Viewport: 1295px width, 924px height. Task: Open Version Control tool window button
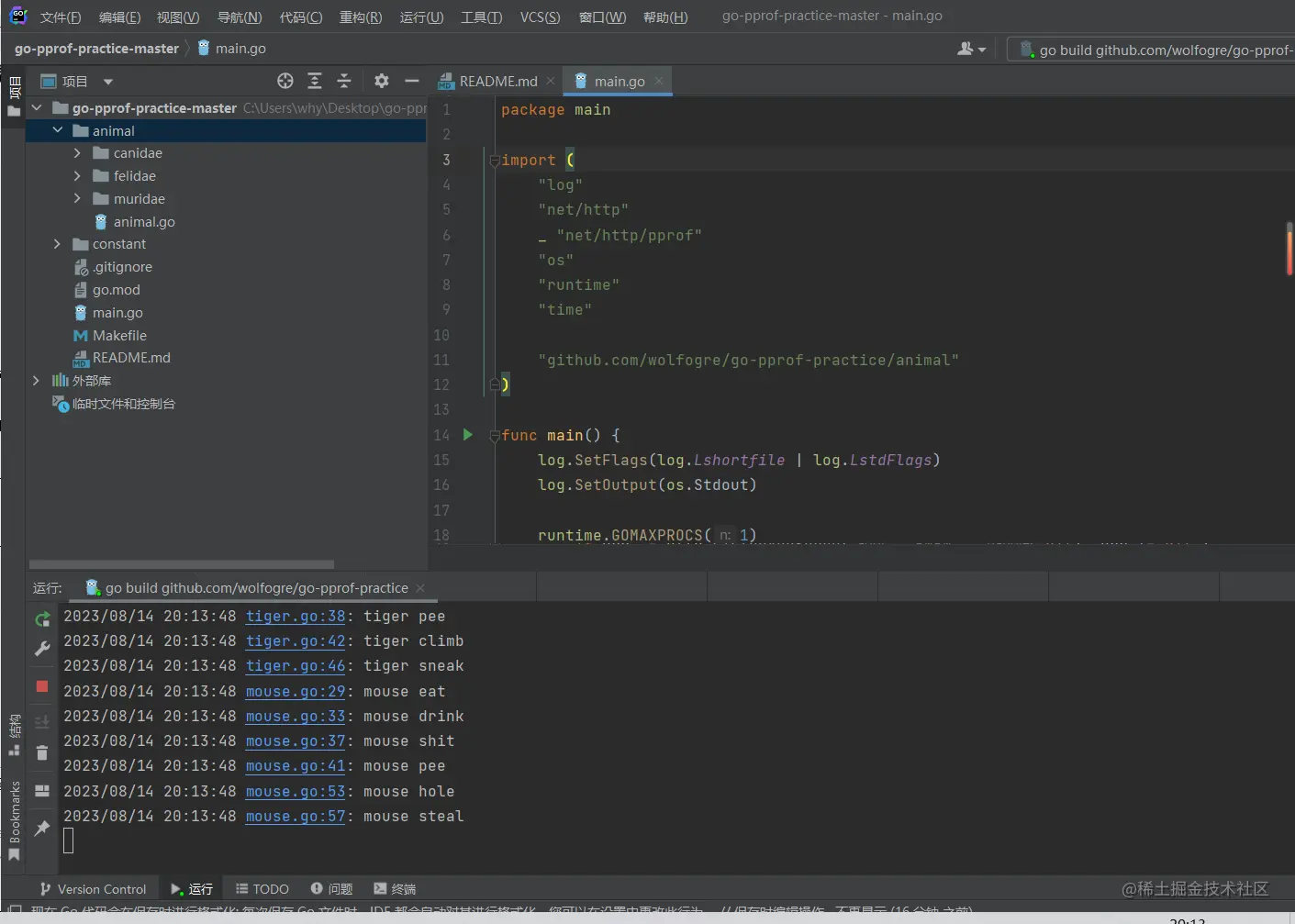coord(93,889)
